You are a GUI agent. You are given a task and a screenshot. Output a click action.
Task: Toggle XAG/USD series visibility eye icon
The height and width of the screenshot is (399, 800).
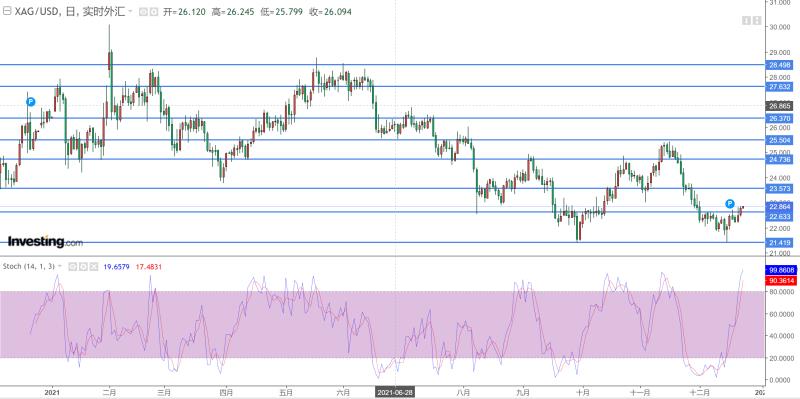point(143,12)
